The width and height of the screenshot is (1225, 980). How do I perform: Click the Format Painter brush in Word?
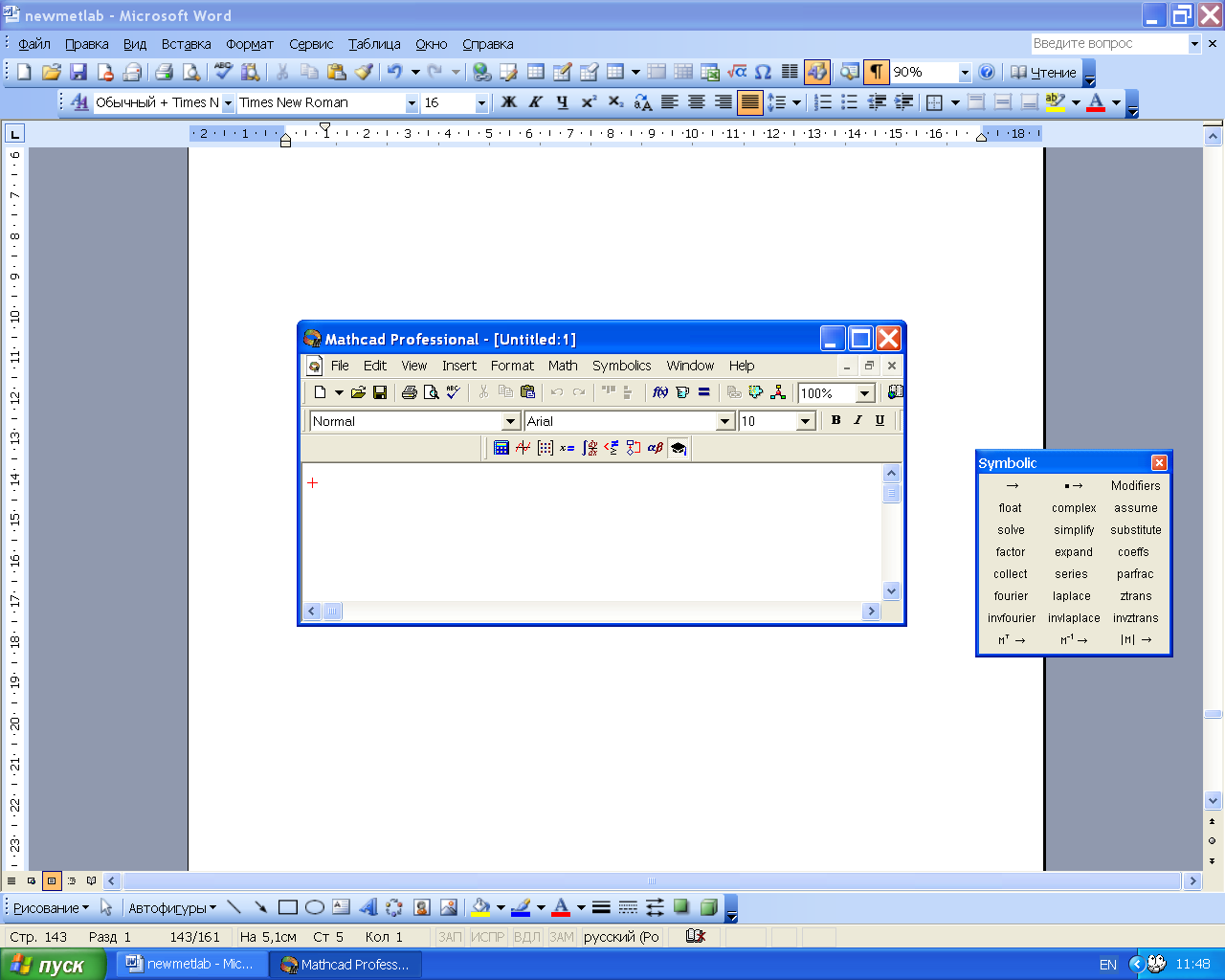pos(364,72)
